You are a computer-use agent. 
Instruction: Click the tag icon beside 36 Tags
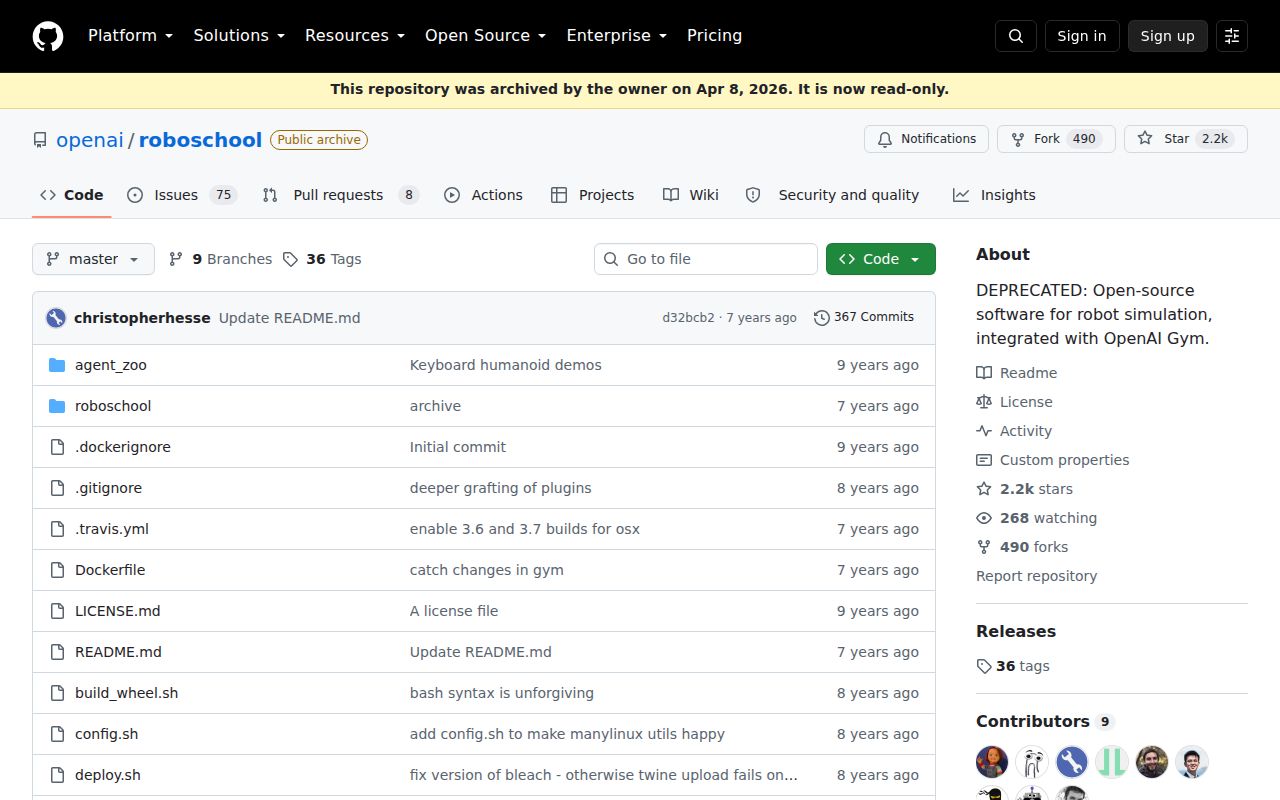coord(290,259)
